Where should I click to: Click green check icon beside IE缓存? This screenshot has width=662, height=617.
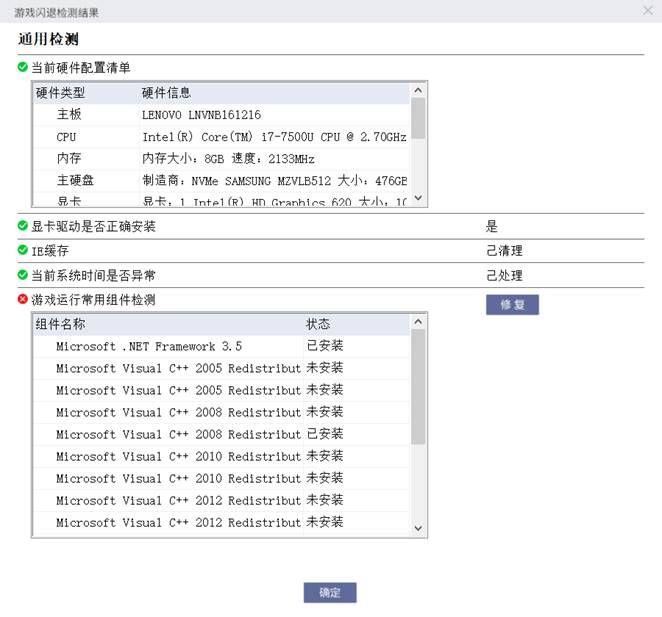tap(23, 250)
